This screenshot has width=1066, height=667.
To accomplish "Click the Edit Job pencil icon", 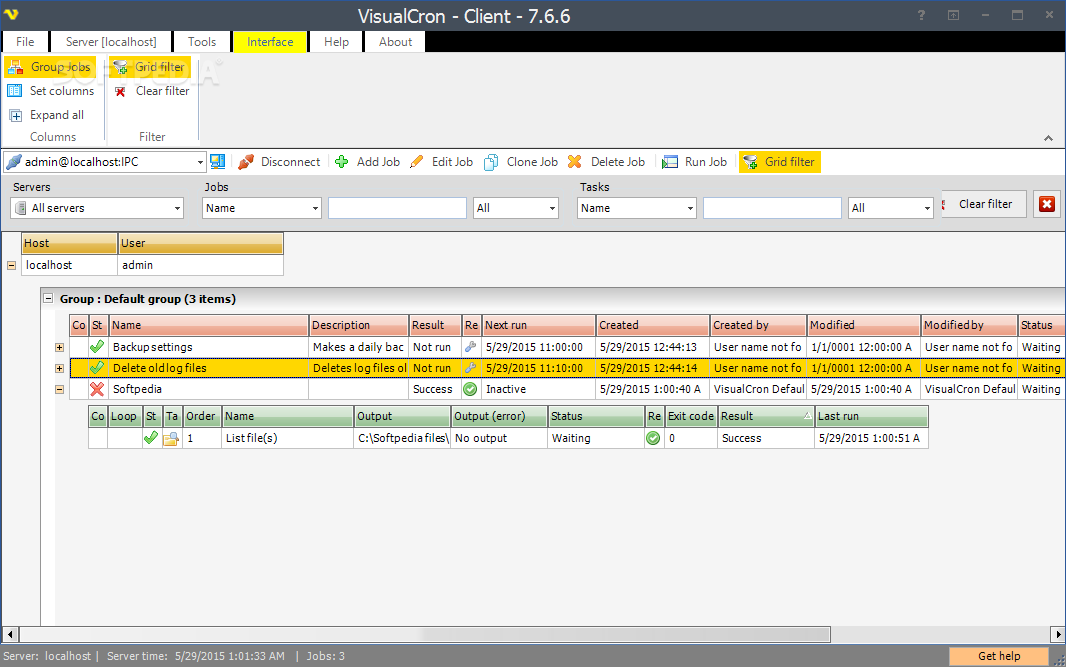I will coord(417,162).
